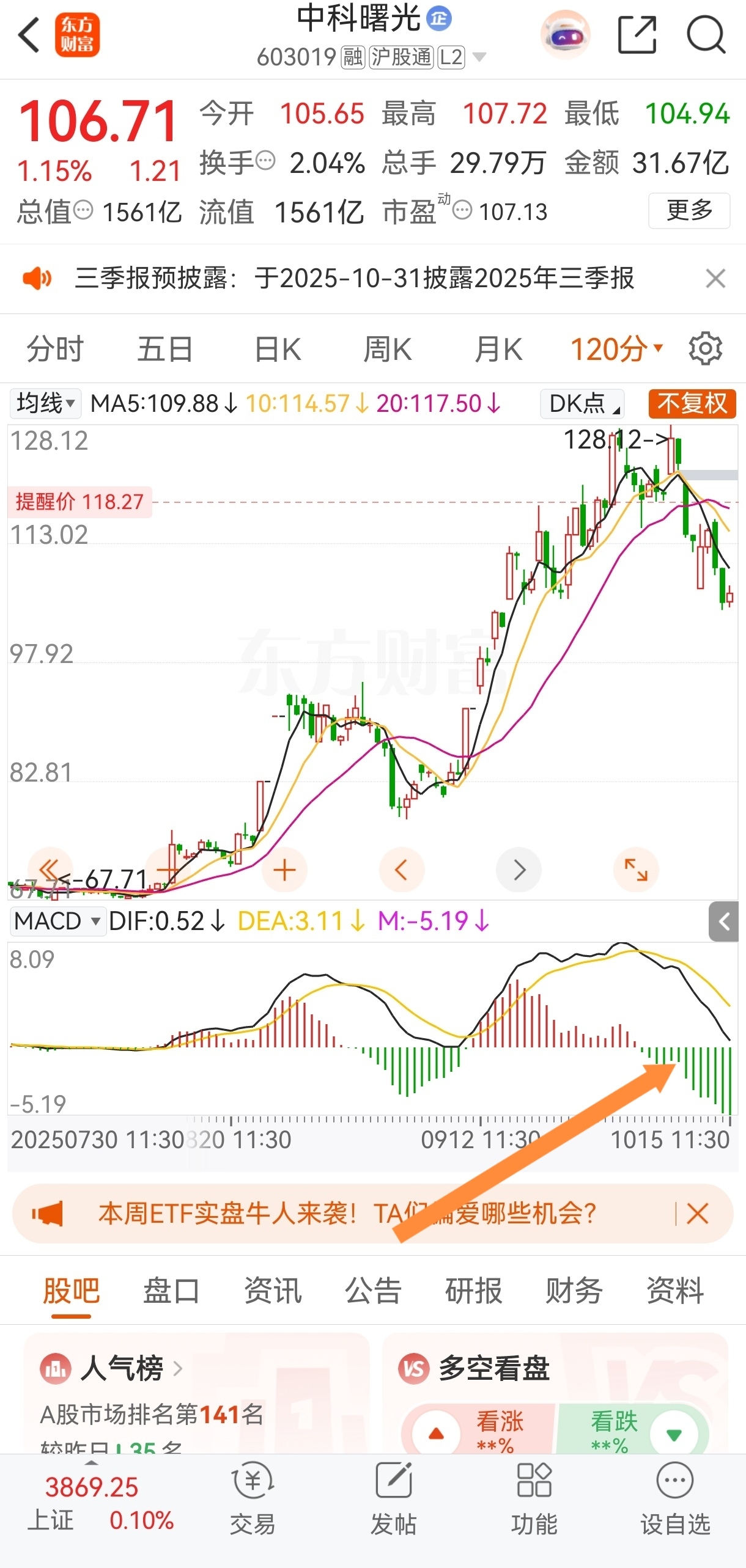
Task: Tap the L2 level tag
Action: point(451,57)
